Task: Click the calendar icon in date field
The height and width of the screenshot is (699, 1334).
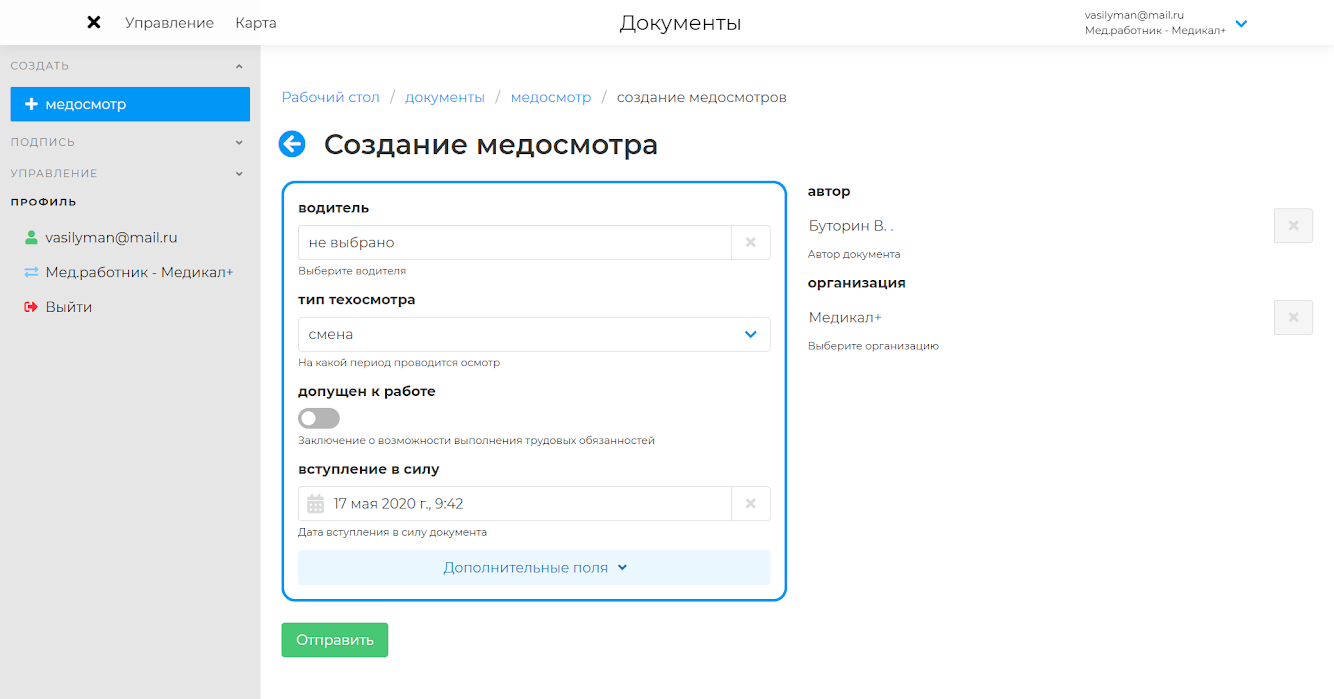Action: 316,504
